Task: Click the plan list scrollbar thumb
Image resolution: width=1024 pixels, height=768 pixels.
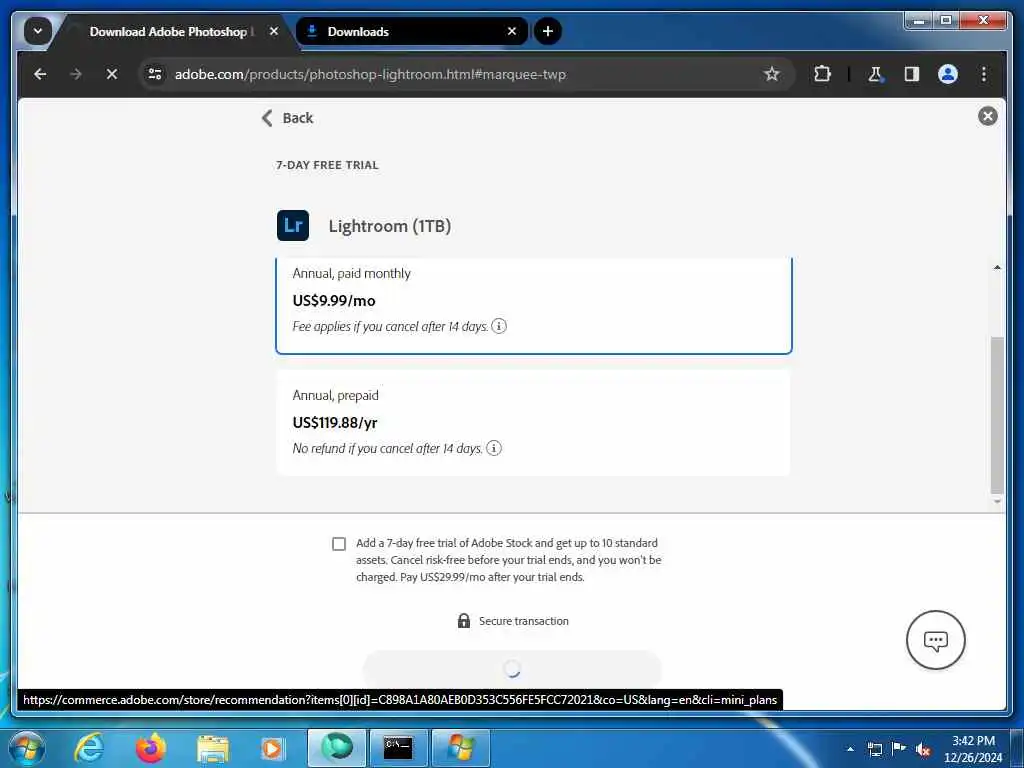Action: pyautogui.click(x=997, y=415)
